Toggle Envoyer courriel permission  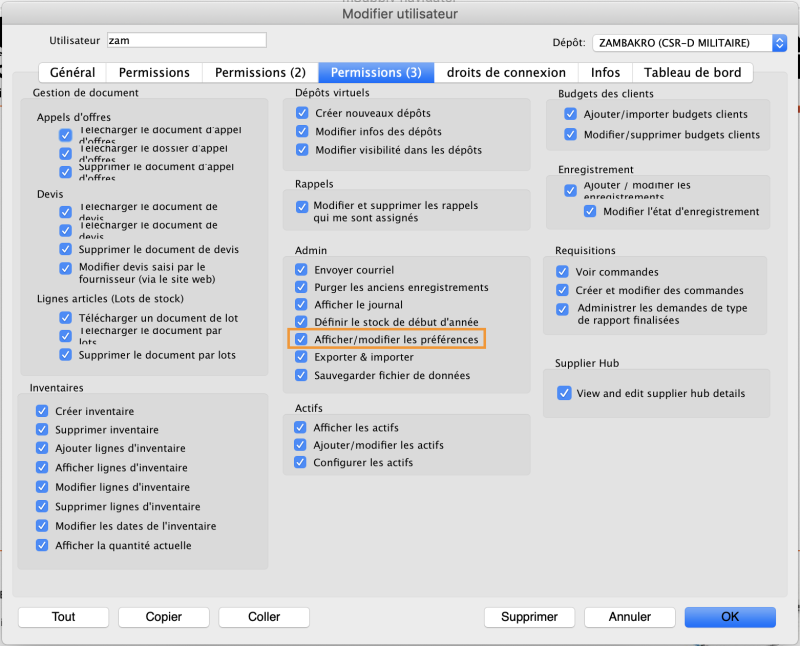[x=301, y=269]
